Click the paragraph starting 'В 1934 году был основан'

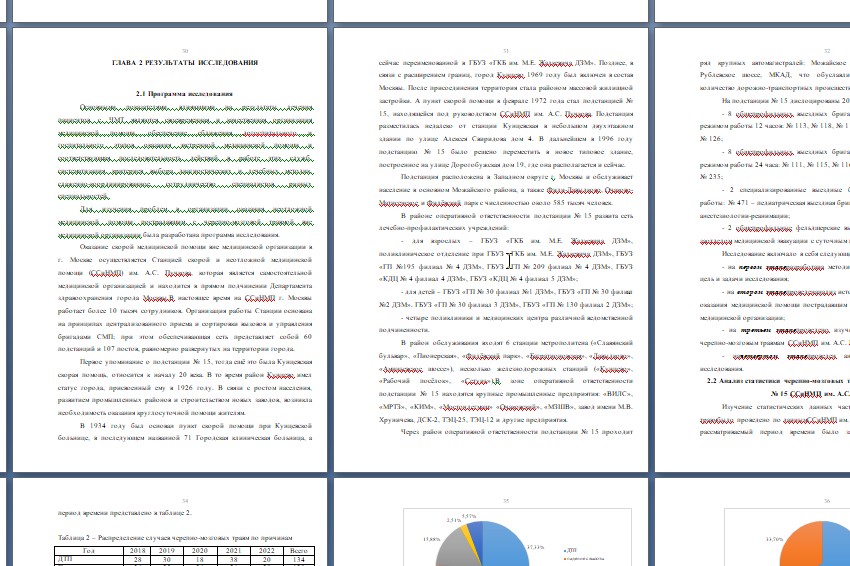(x=185, y=432)
